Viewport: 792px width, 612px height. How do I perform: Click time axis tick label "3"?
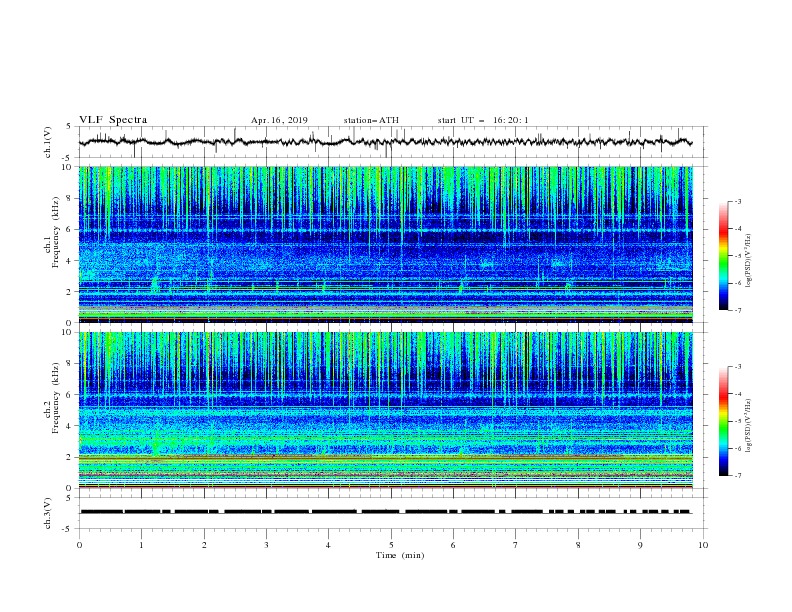[x=266, y=545]
